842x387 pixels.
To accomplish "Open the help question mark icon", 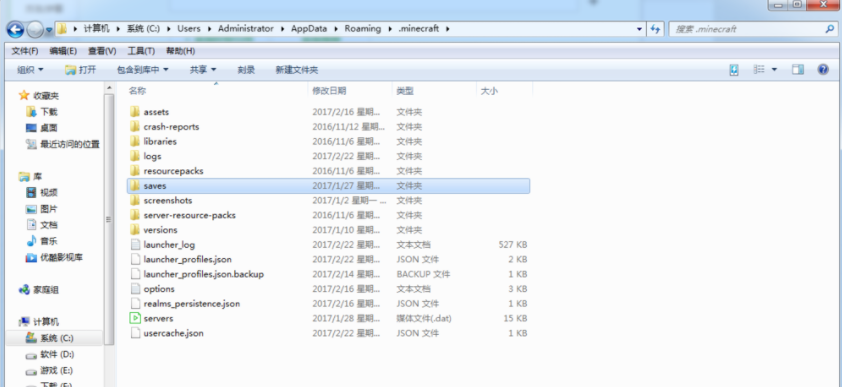I will 823,70.
